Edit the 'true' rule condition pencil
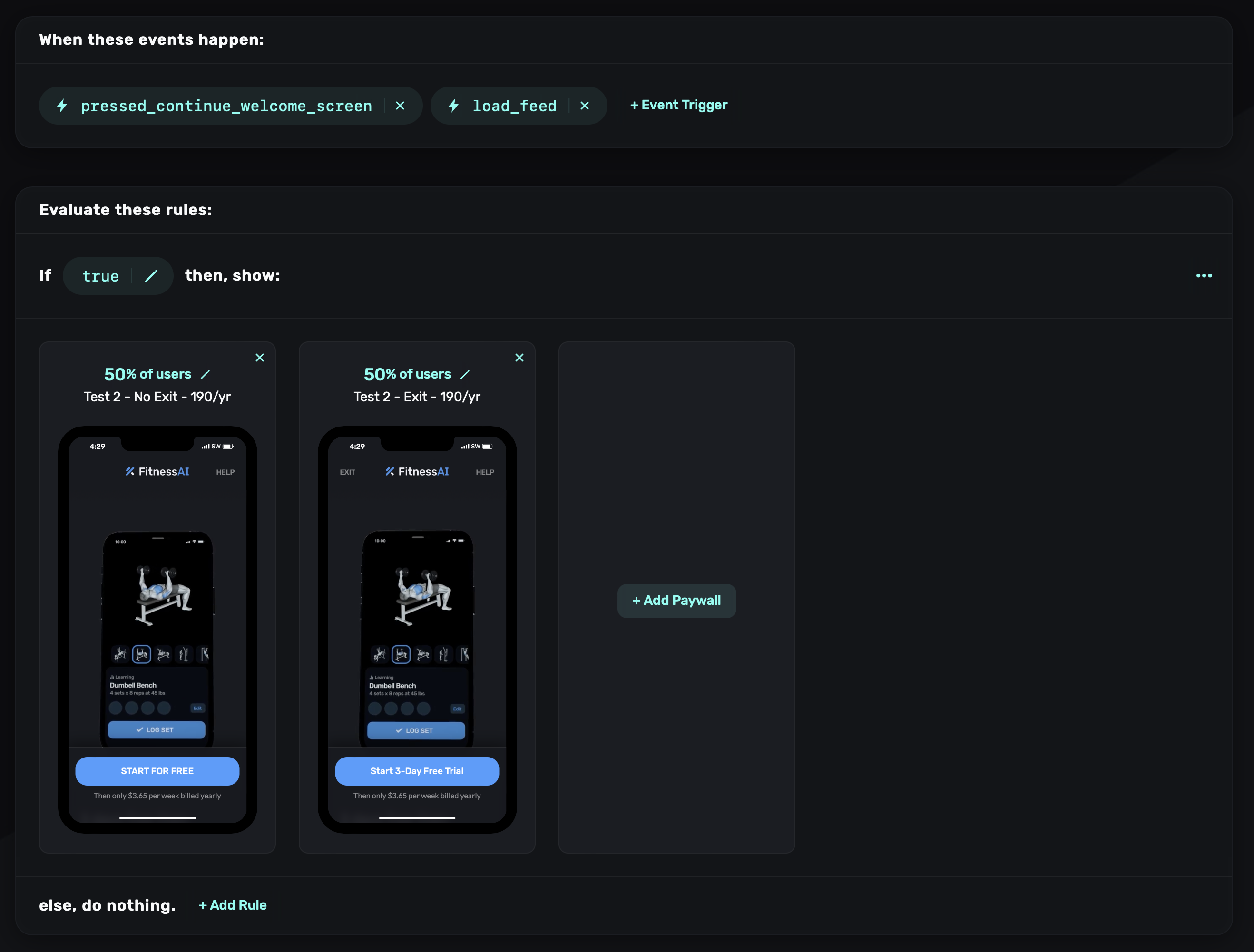Viewport: 1254px width, 952px height. pyautogui.click(x=151, y=276)
